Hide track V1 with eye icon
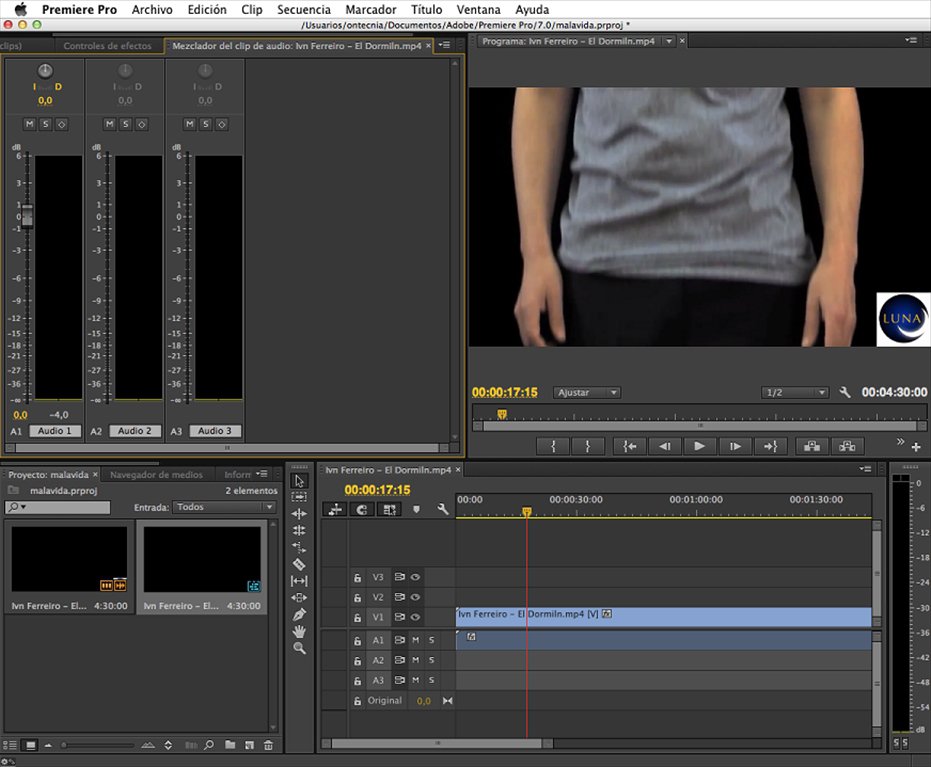The width and height of the screenshot is (931, 767). click(415, 617)
